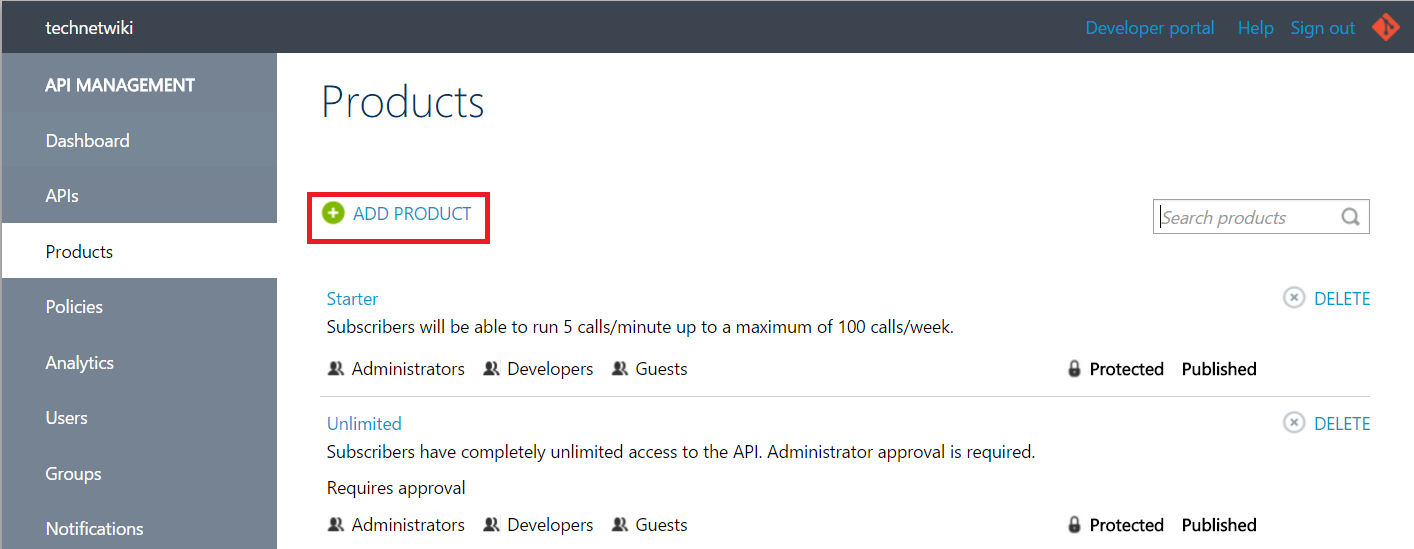Image resolution: width=1414 pixels, height=549 pixels.
Task: Click the Administrators group icon under Starter
Action: point(336,369)
